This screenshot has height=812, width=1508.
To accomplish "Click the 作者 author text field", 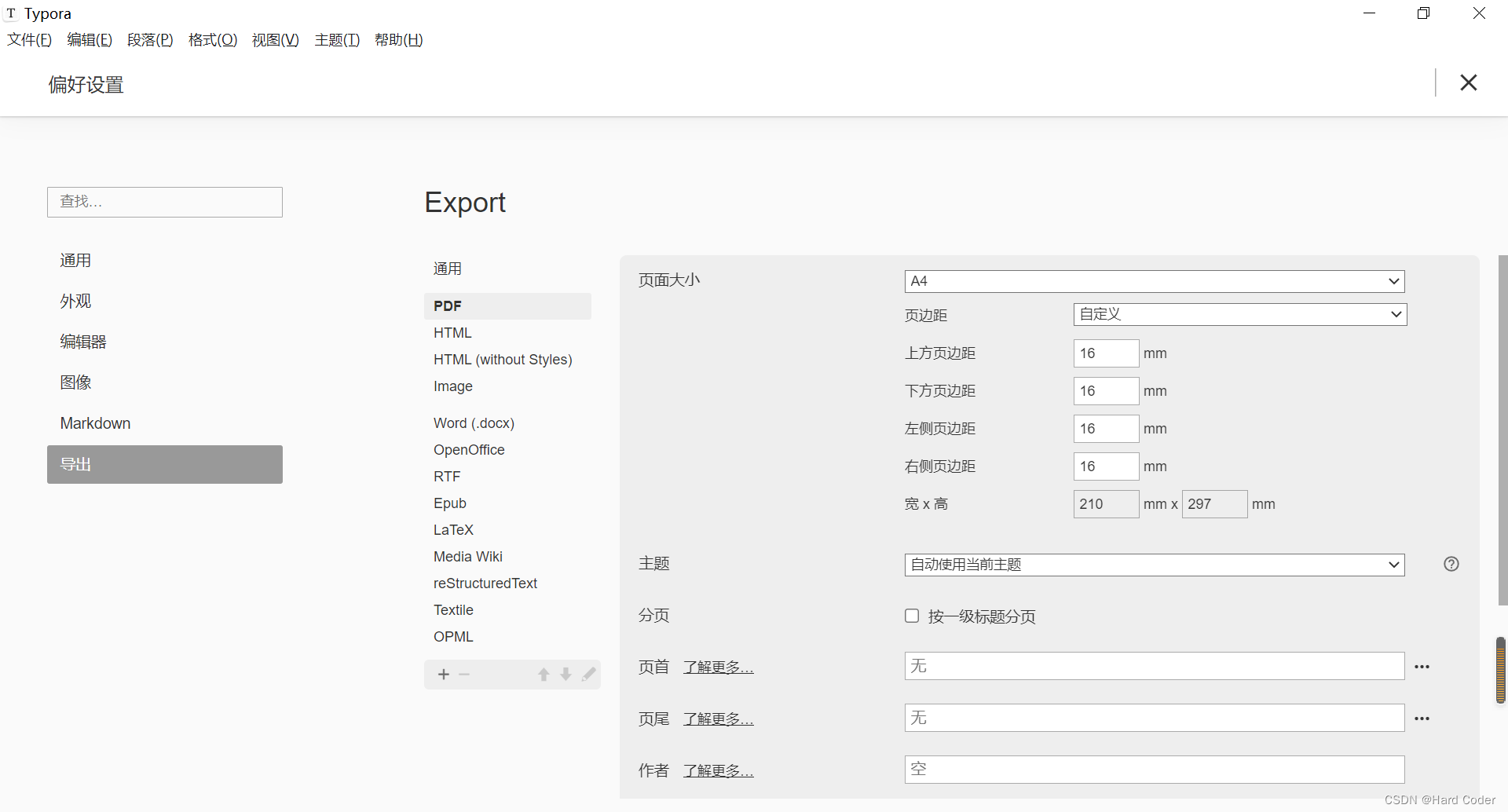I will tap(1155, 770).
